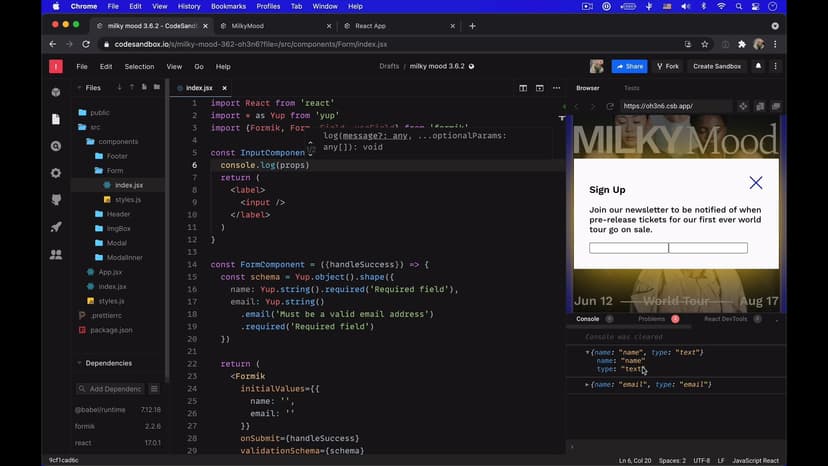Expand the Header folder in file tree
Viewport: 828px width, 466px height.
pyautogui.click(x=118, y=214)
